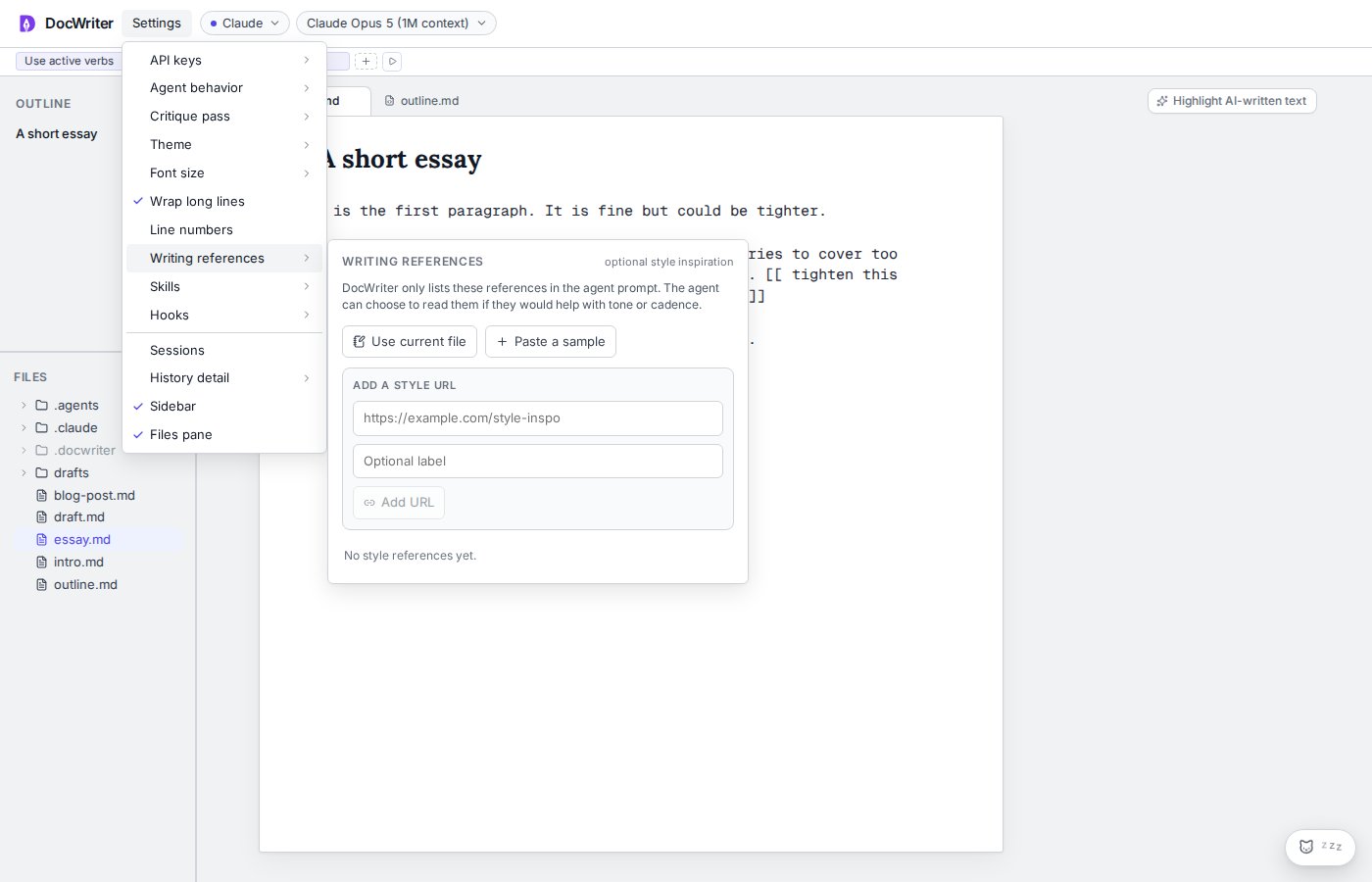Switch to the outline.md tab
The height and width of the screenshot is (882, 1372).
[421, 101]
